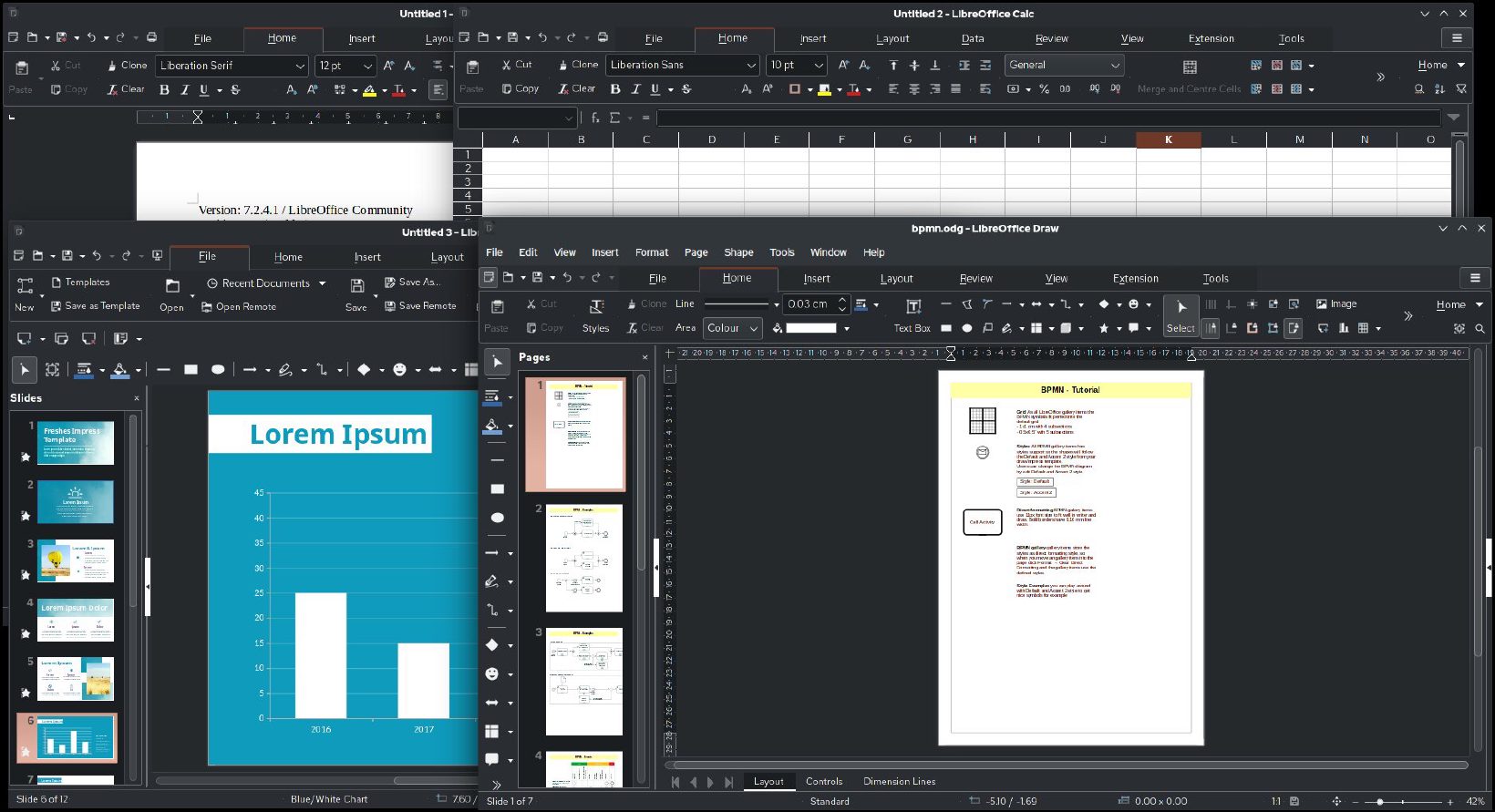The image size is (1495, 812).
Task: Click the hamburger menu icon in the Draw window
Action: pos(1475,278)
